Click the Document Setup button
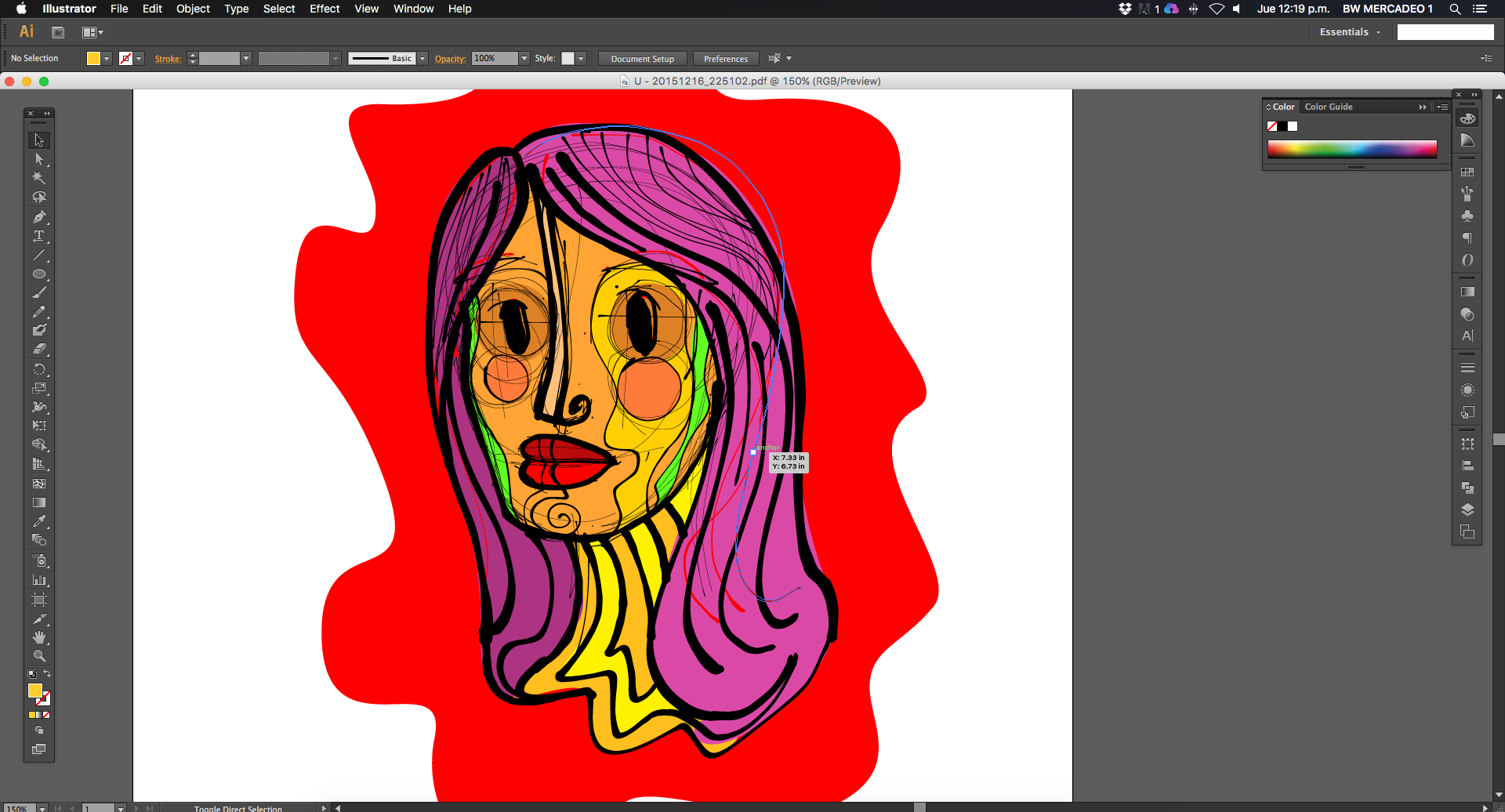The height and width of the screenshot is (812, 1505). [x=642, y=59]
